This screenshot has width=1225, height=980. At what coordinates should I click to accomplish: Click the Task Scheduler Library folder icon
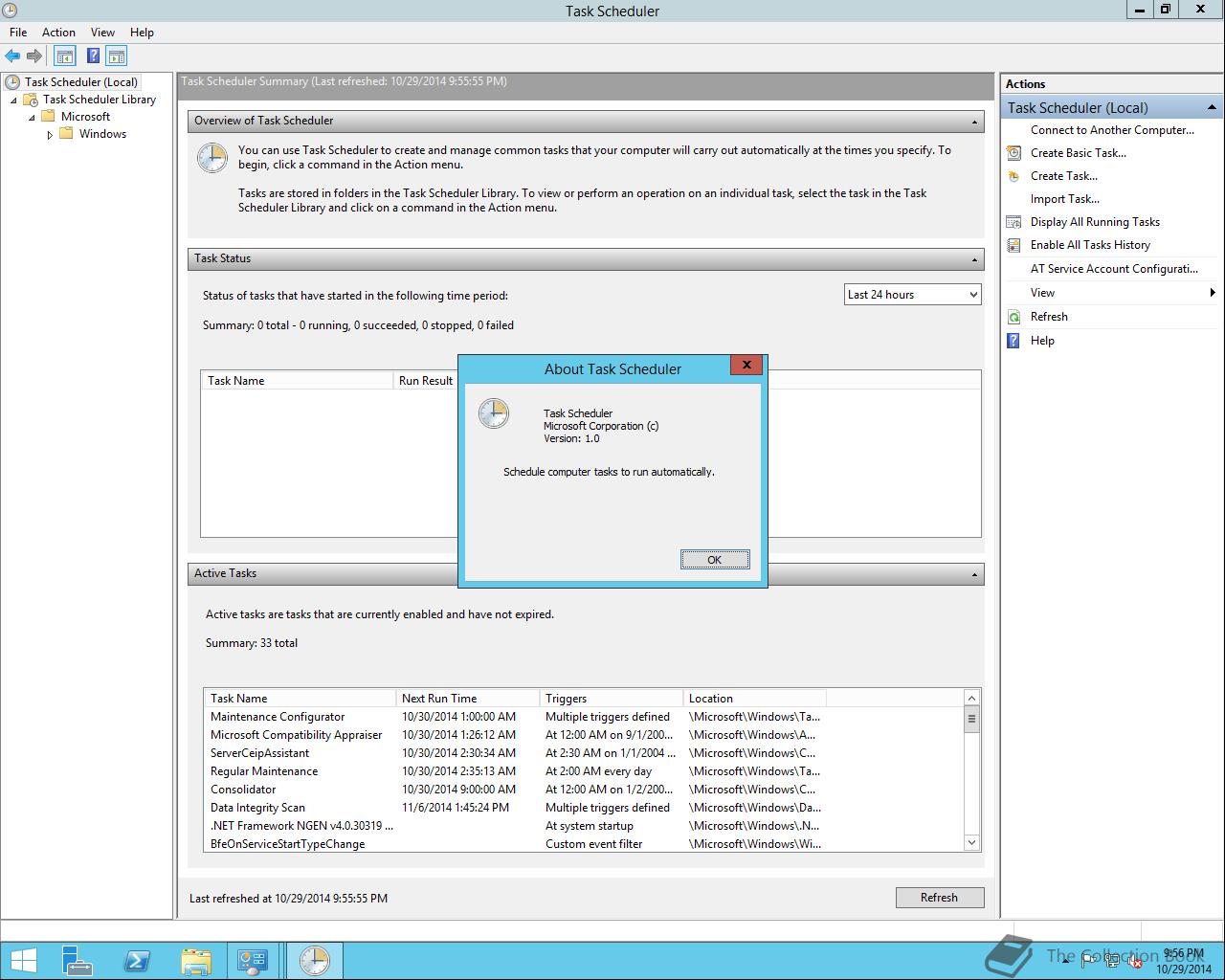click(31, 100)
